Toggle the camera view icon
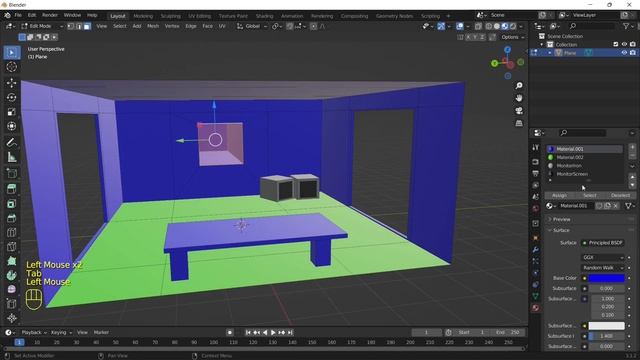The image size is (640, 360). (x=519, y=111)
